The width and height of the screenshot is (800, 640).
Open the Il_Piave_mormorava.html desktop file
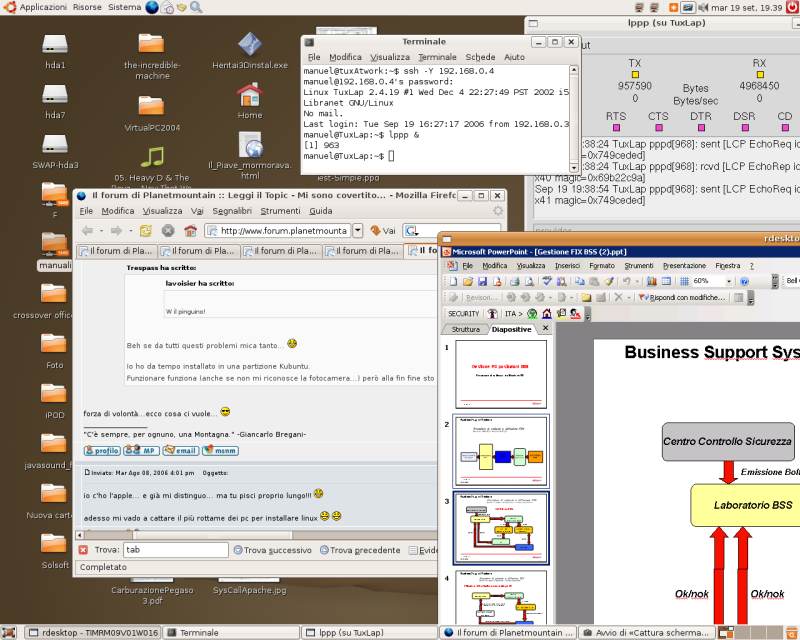(x=249, y=155)
